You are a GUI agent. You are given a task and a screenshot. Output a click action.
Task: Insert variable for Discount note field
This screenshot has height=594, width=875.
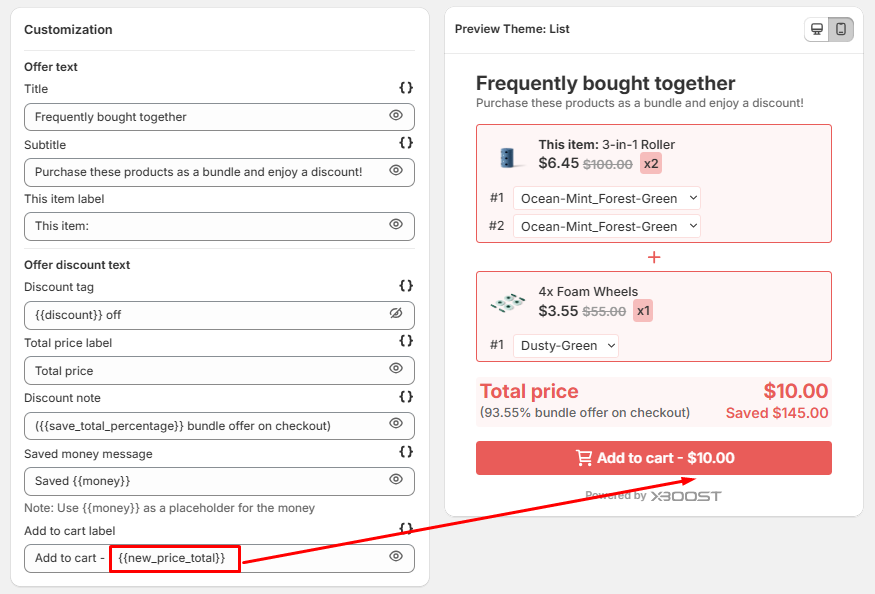pyautogui.click(x=406, y=397)
